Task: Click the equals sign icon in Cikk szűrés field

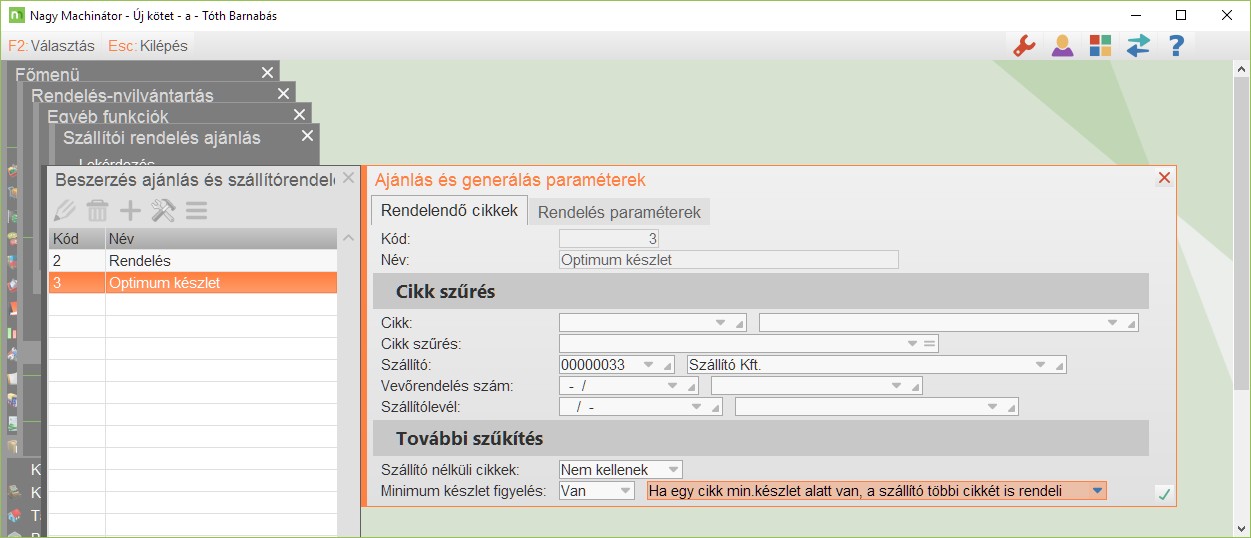Action: point(928,344)
